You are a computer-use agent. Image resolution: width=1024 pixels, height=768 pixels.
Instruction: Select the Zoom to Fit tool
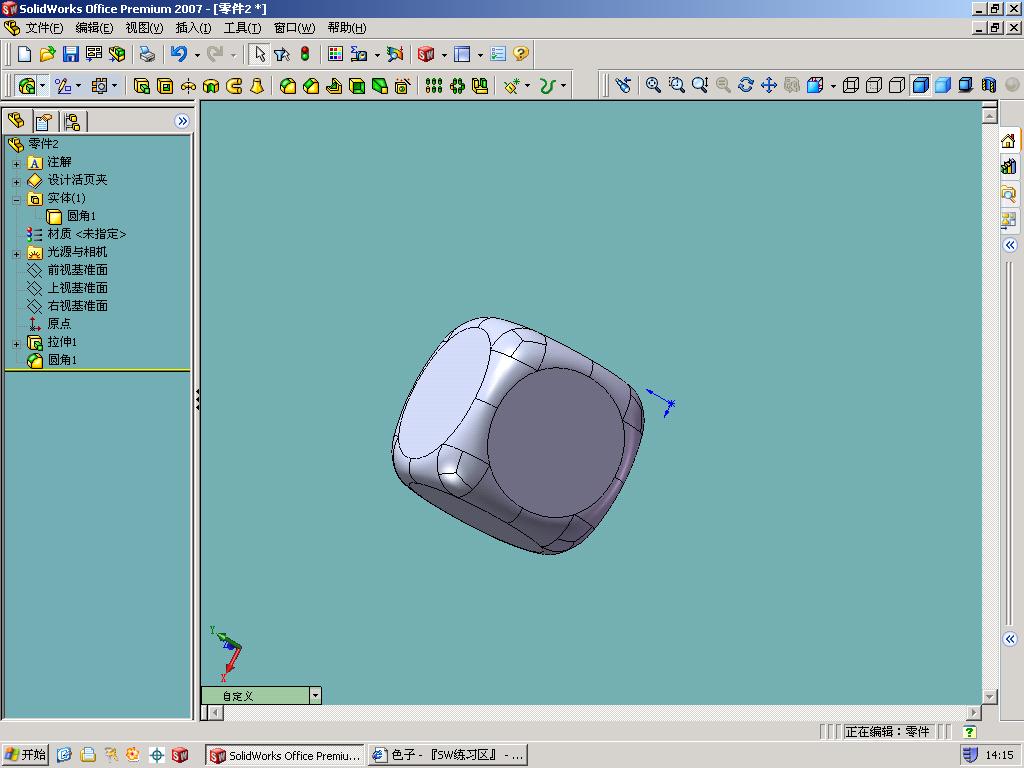[653, 86]
